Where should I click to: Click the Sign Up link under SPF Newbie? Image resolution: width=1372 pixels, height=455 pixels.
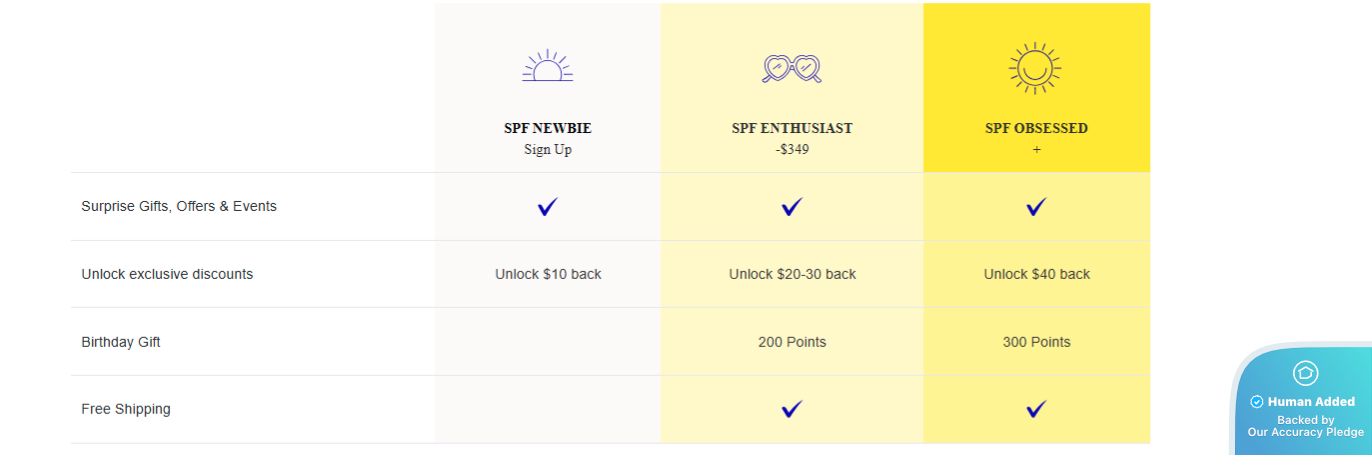click(548, 150)
